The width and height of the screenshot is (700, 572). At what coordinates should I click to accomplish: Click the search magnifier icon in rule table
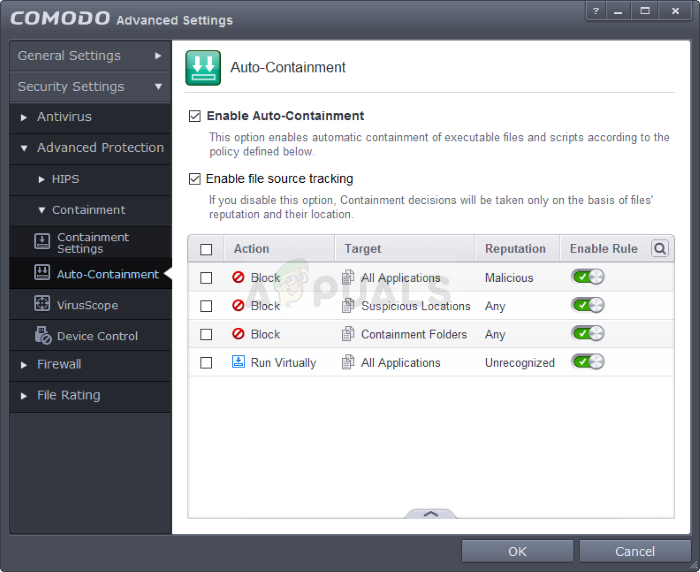(x=660, y=248)
